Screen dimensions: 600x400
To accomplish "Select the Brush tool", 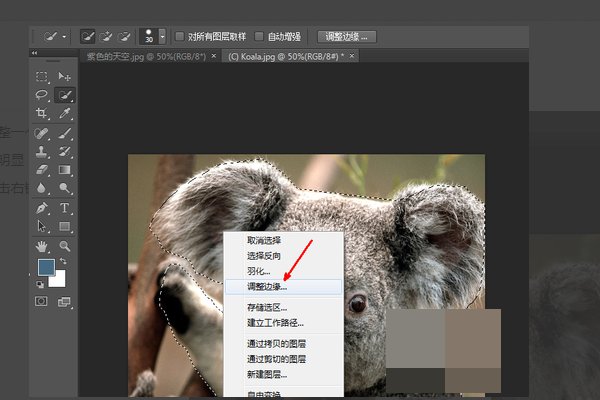I will [x=65, y=134].
